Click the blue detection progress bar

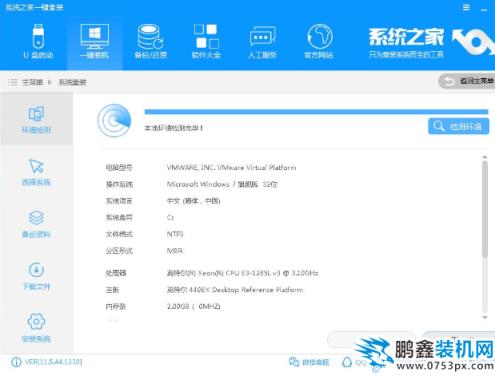point(316,112)
